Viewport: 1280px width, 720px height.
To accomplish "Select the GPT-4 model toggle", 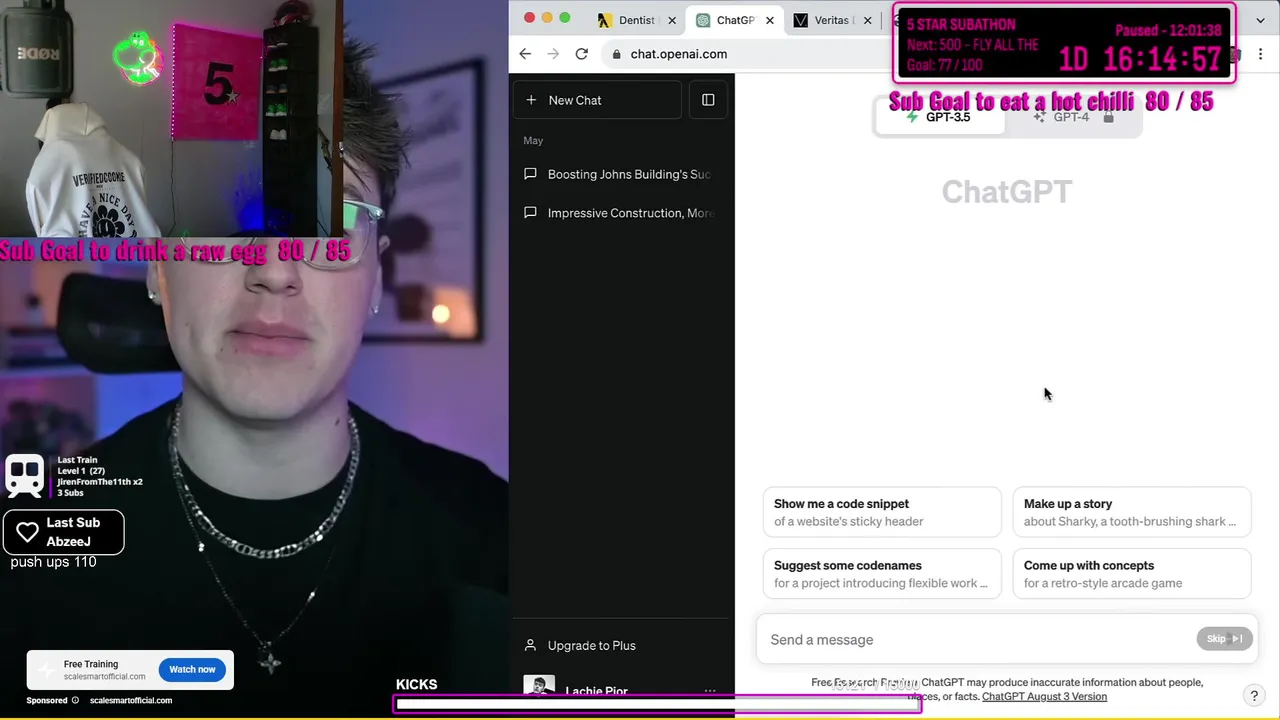I will [1073, 117].
